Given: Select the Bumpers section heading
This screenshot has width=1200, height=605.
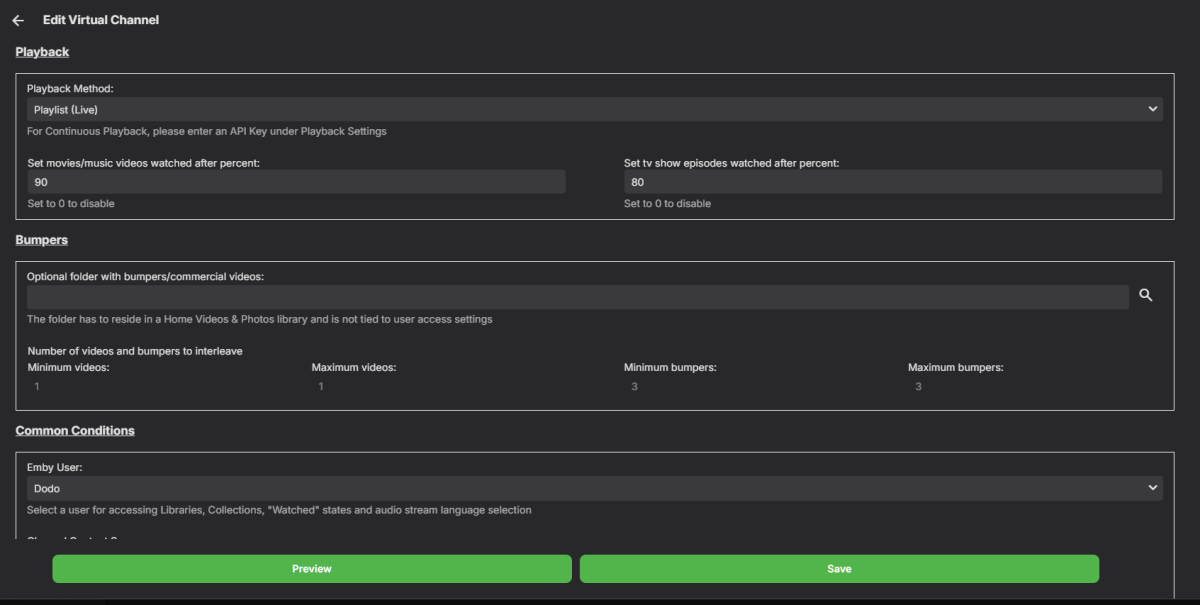Looking at the screenshot, I should [x=42, y=241].
